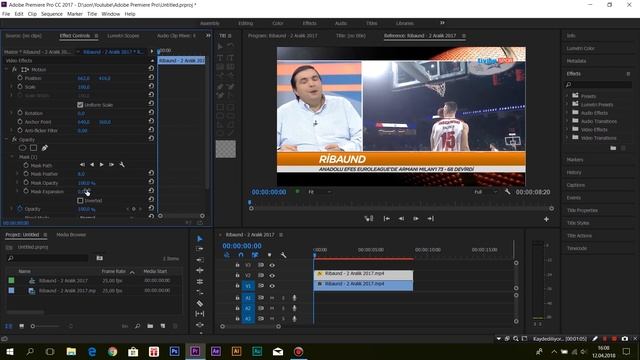Open Premiere Pro from the taskbar

point(195,351)
